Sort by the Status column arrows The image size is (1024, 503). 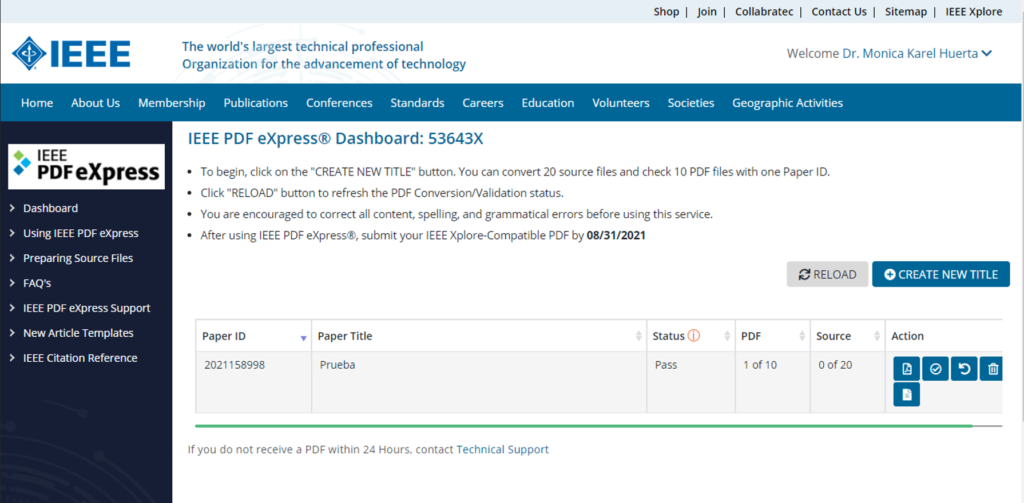(727, 336)
